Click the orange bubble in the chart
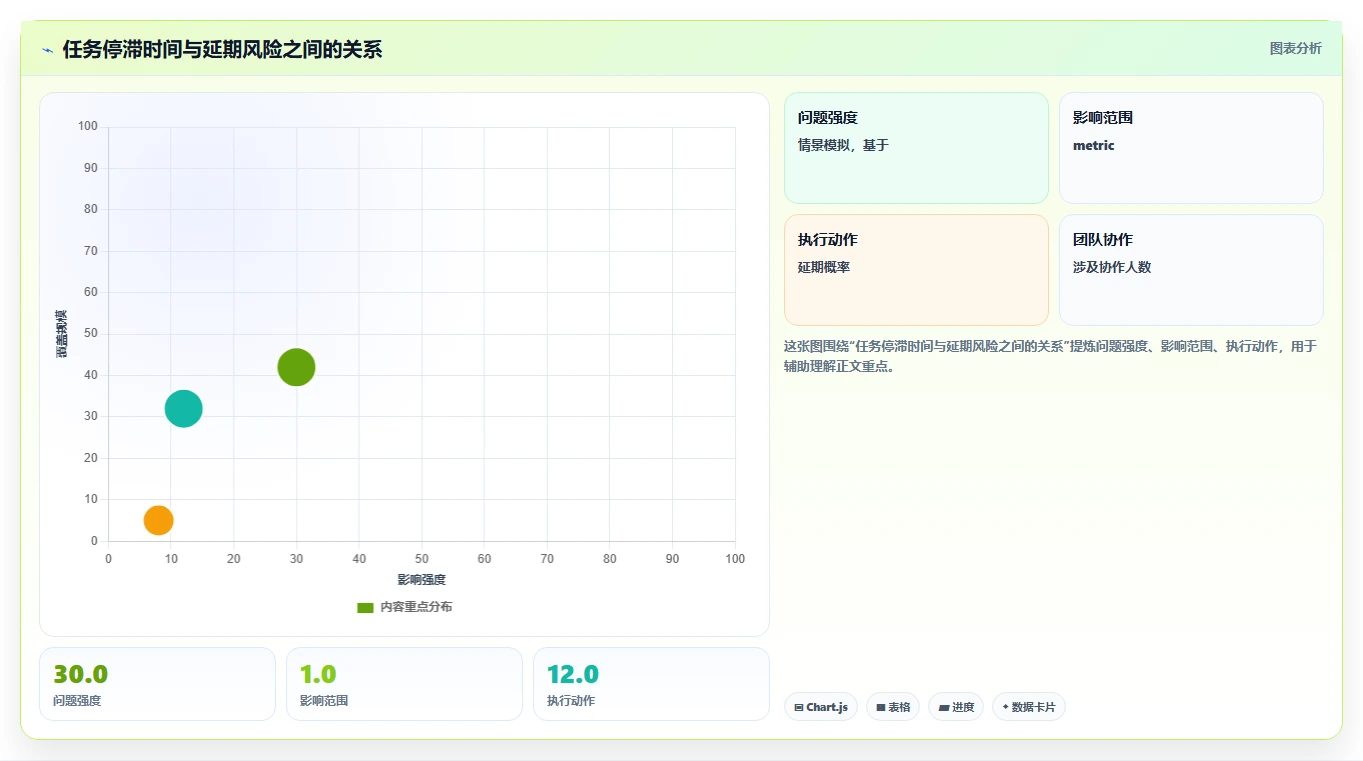The width and height of the screenshot is (1363, 761). (x=158, y=520)
